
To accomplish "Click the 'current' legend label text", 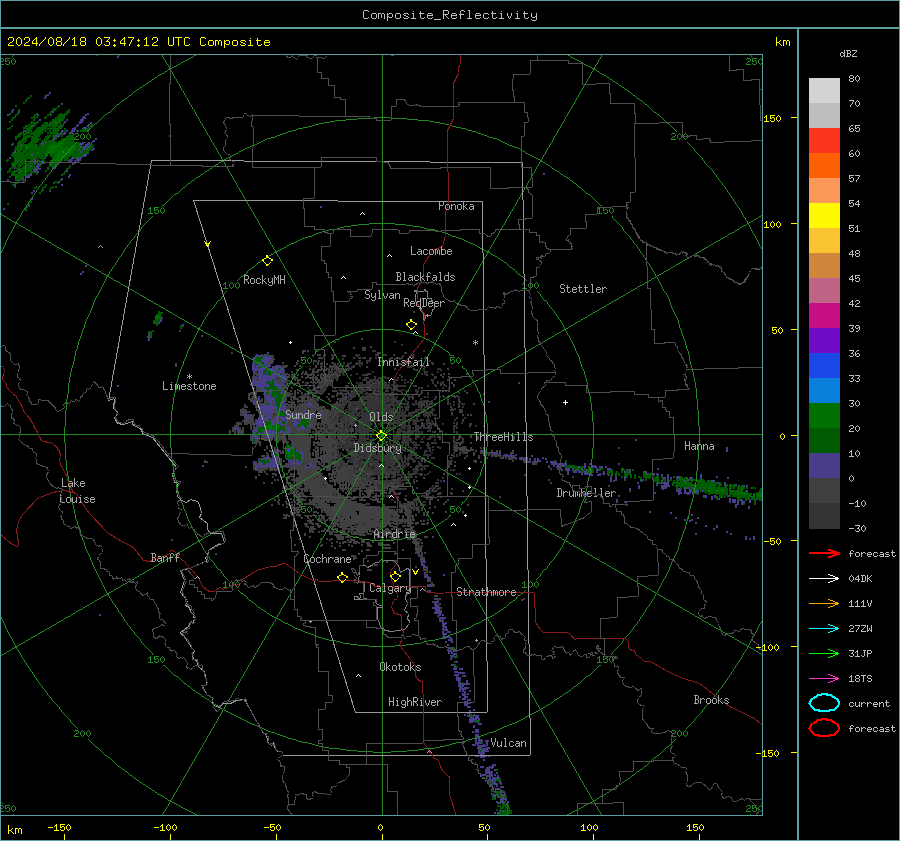I will (x=869, y=704).
